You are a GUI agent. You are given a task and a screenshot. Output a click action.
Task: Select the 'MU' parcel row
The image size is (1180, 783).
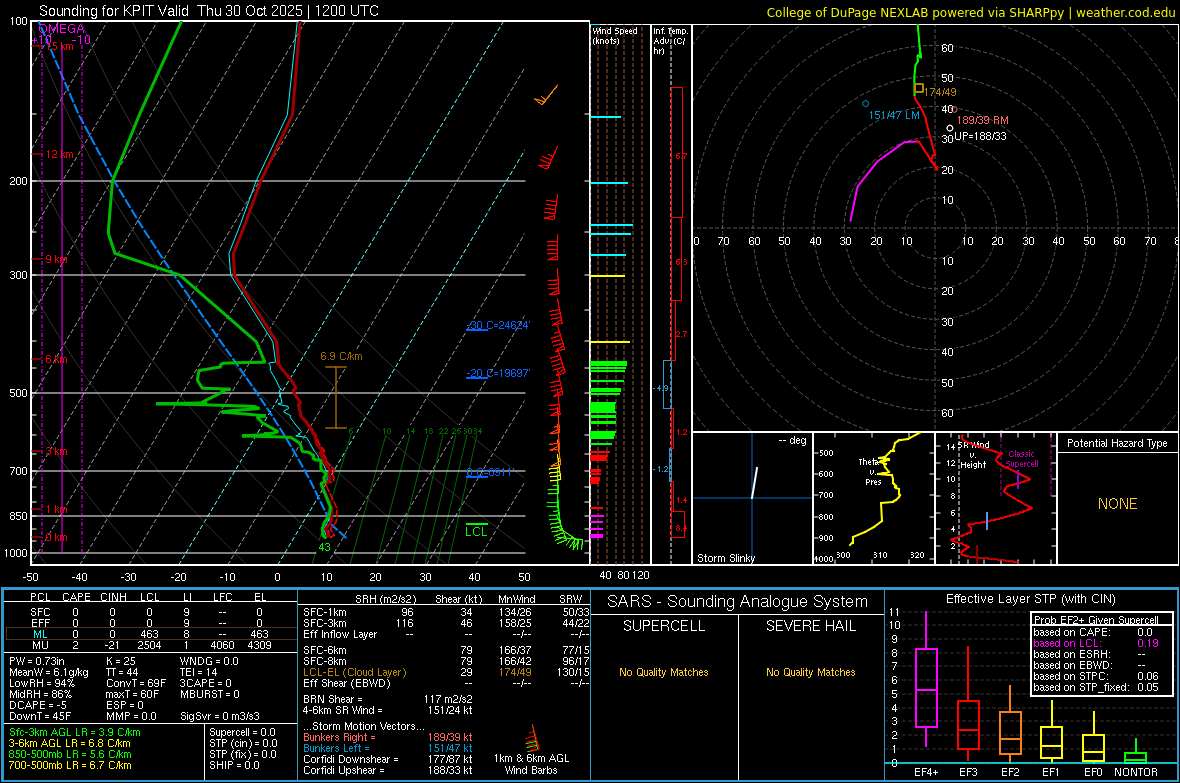pos(150,645)
